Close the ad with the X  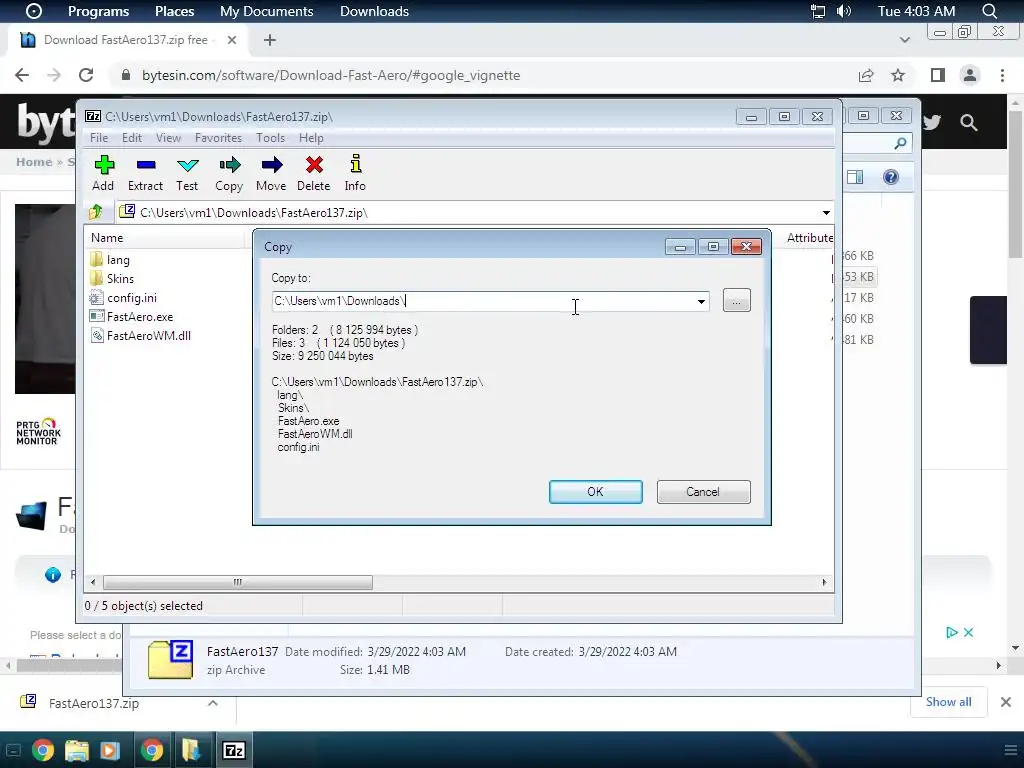click(968, 632)
